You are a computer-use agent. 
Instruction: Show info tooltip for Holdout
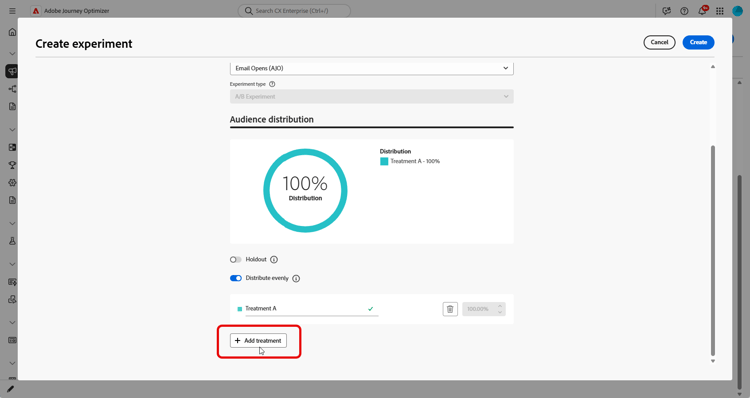[274, 260]
